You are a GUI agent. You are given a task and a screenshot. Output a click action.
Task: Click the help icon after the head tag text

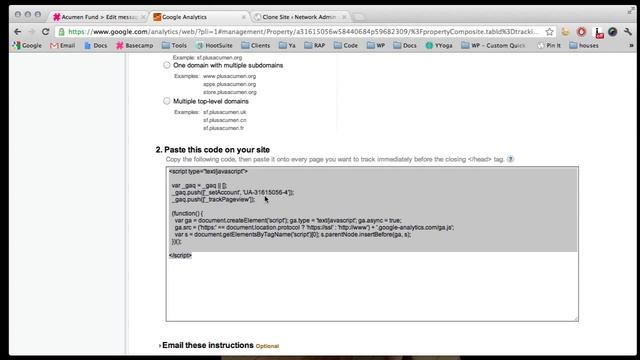pyautogui.click(x=510, y=159)
